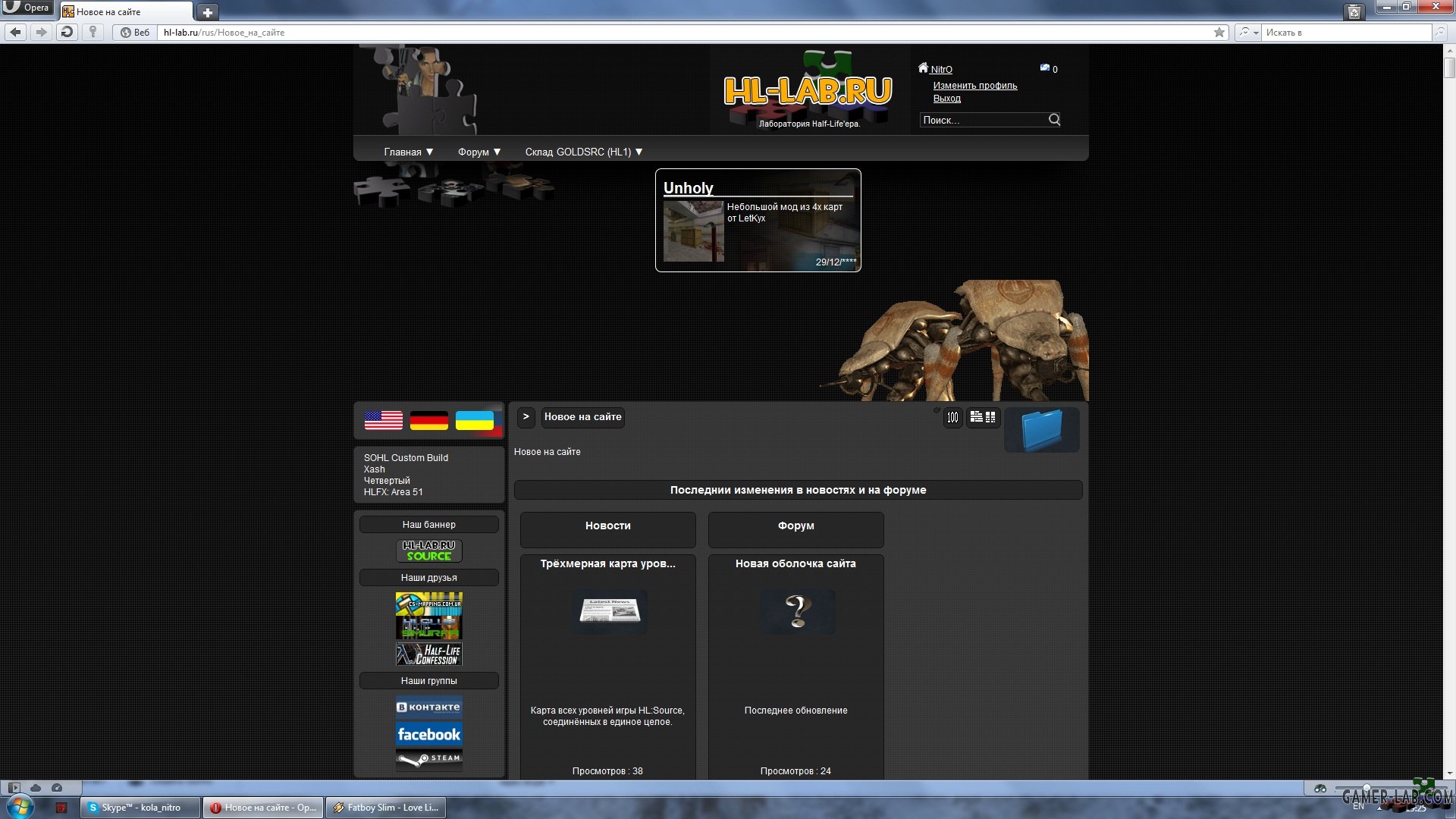Open the blue folder icon
This screenshot has width=1456, height=819.
point(1042,430)
